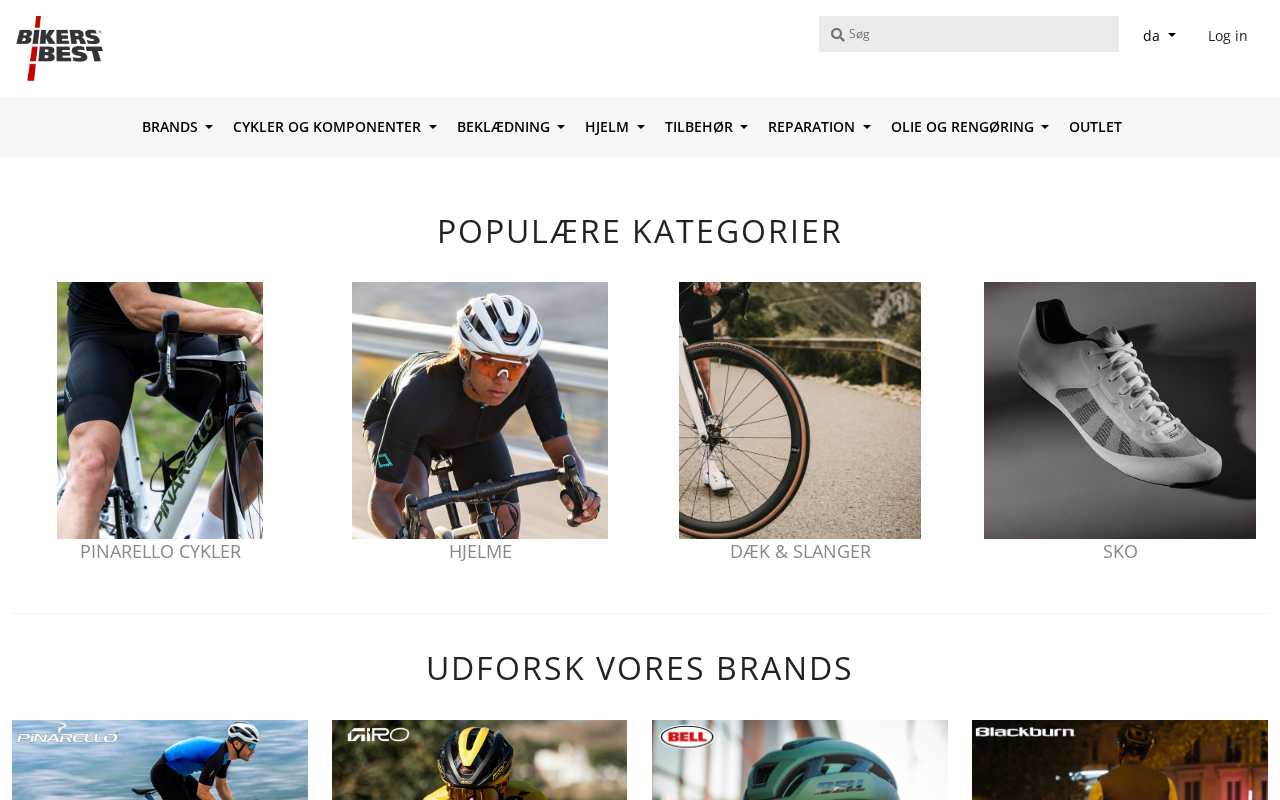
Task: Expand Cykler og Komponenter dropdown
Action: 334,127
